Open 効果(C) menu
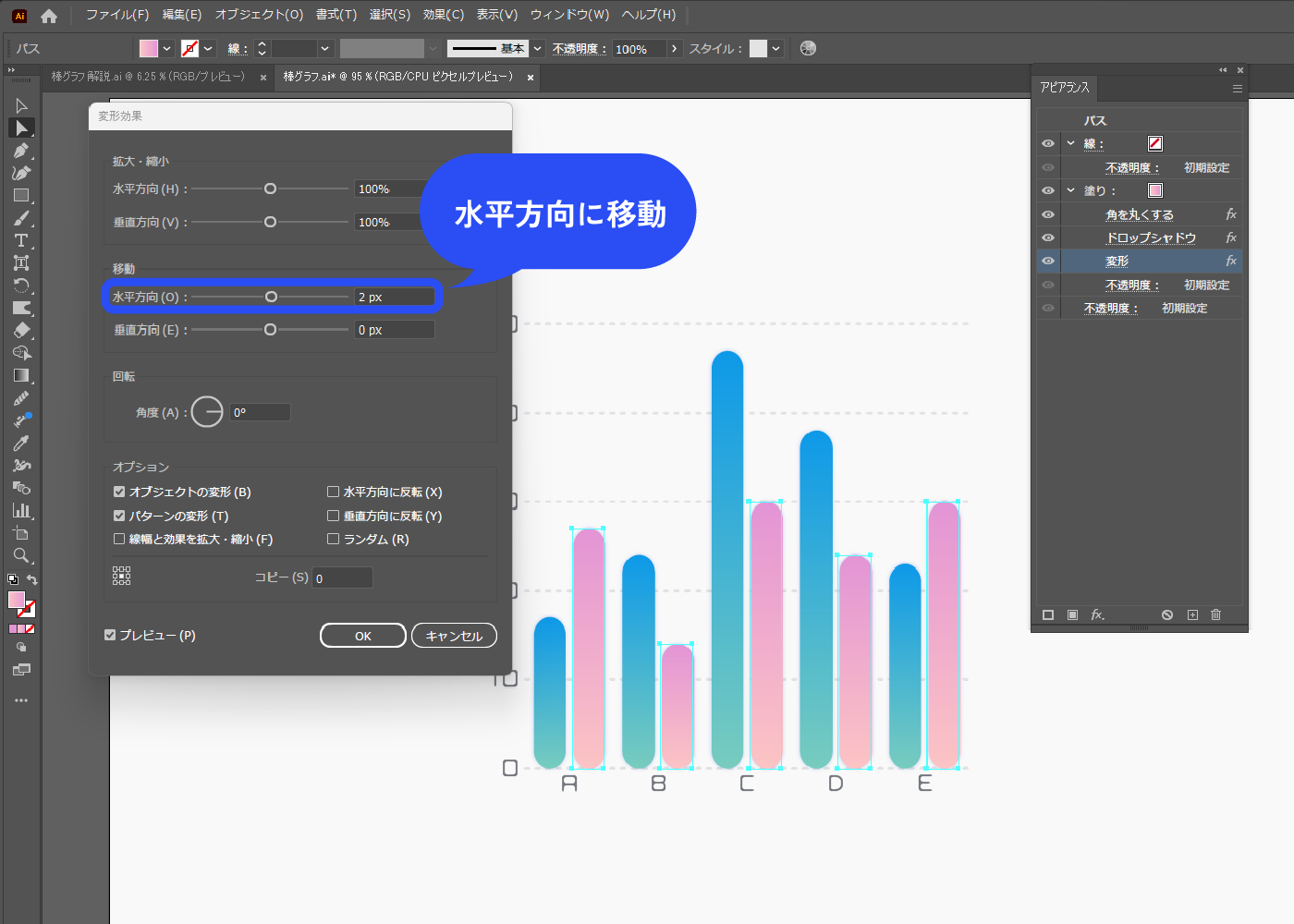Viewport: 1294px width, 924px height. click(x=444, y=15)
